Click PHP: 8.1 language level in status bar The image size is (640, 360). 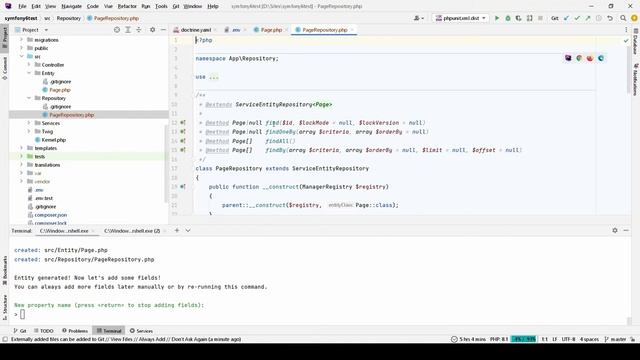[499, 339]
